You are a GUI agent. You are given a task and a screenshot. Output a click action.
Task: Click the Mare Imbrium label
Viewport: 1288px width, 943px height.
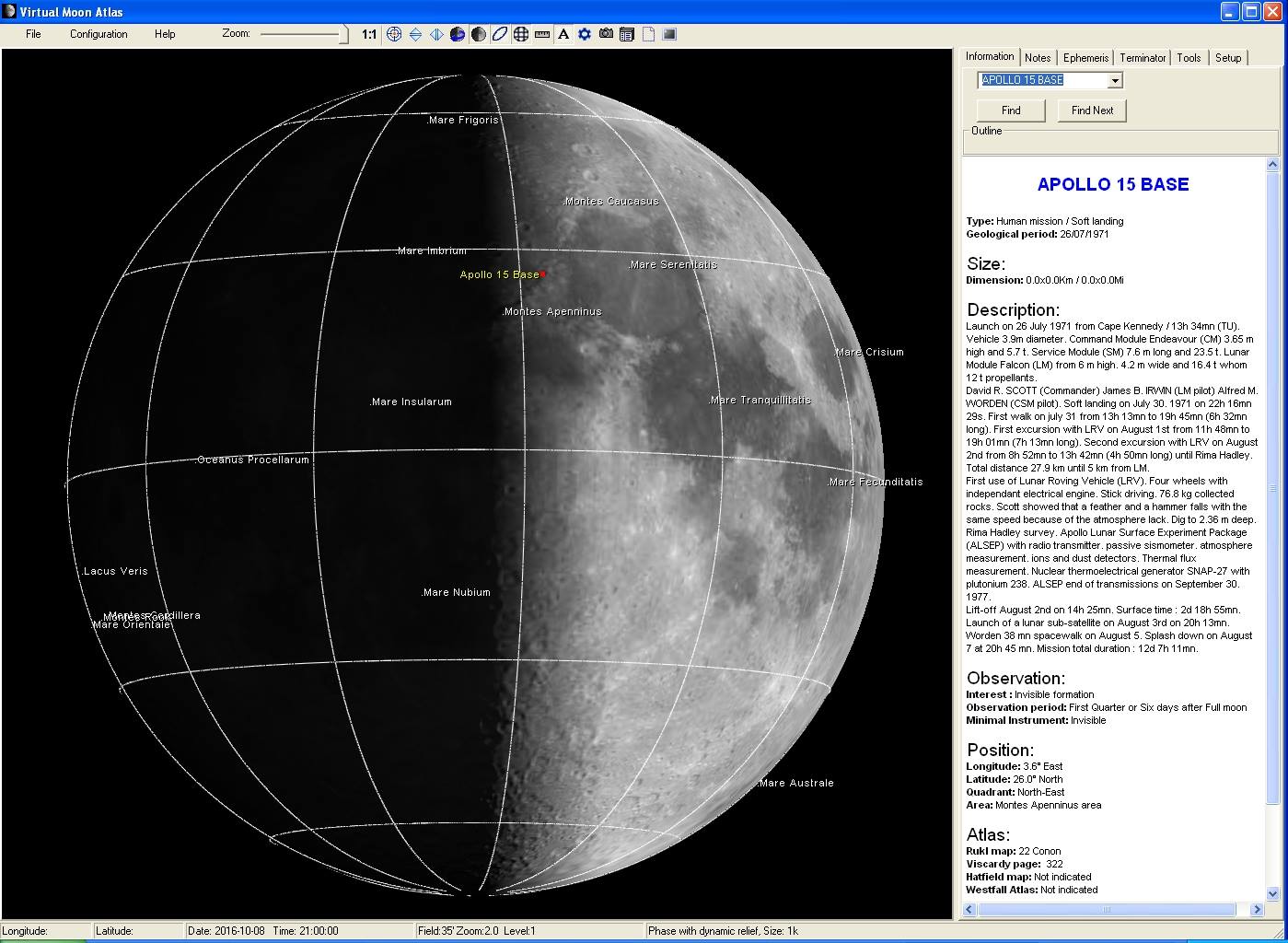(432, 250)
